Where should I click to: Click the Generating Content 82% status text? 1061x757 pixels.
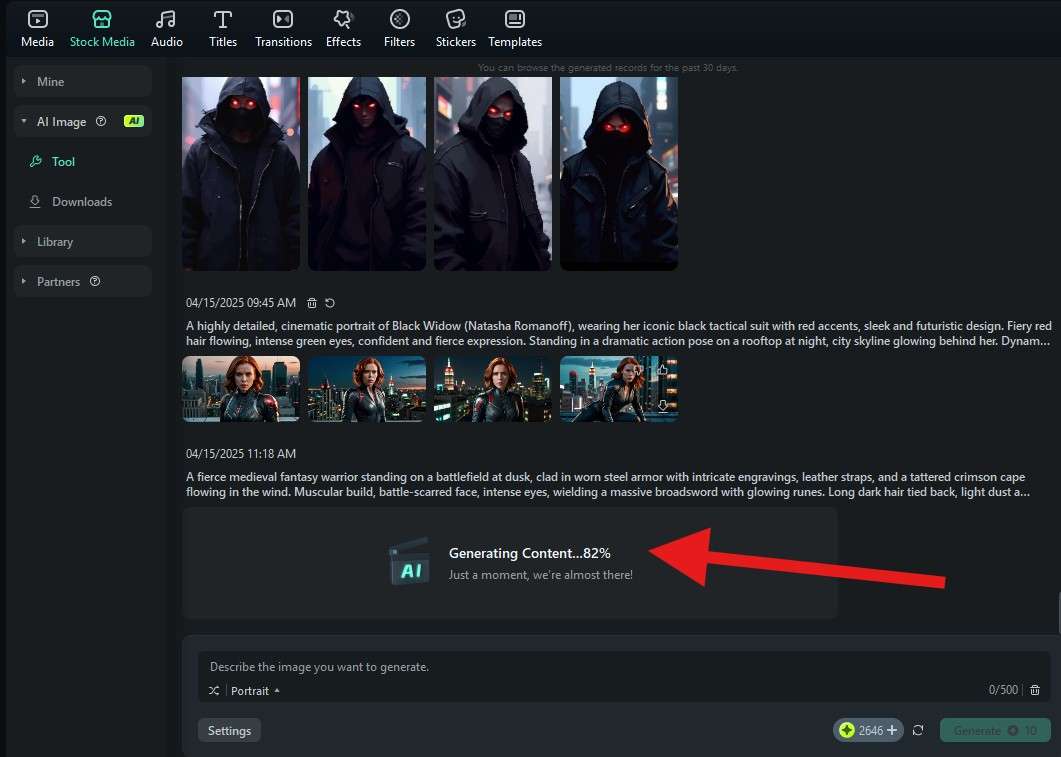coord(530,553)
